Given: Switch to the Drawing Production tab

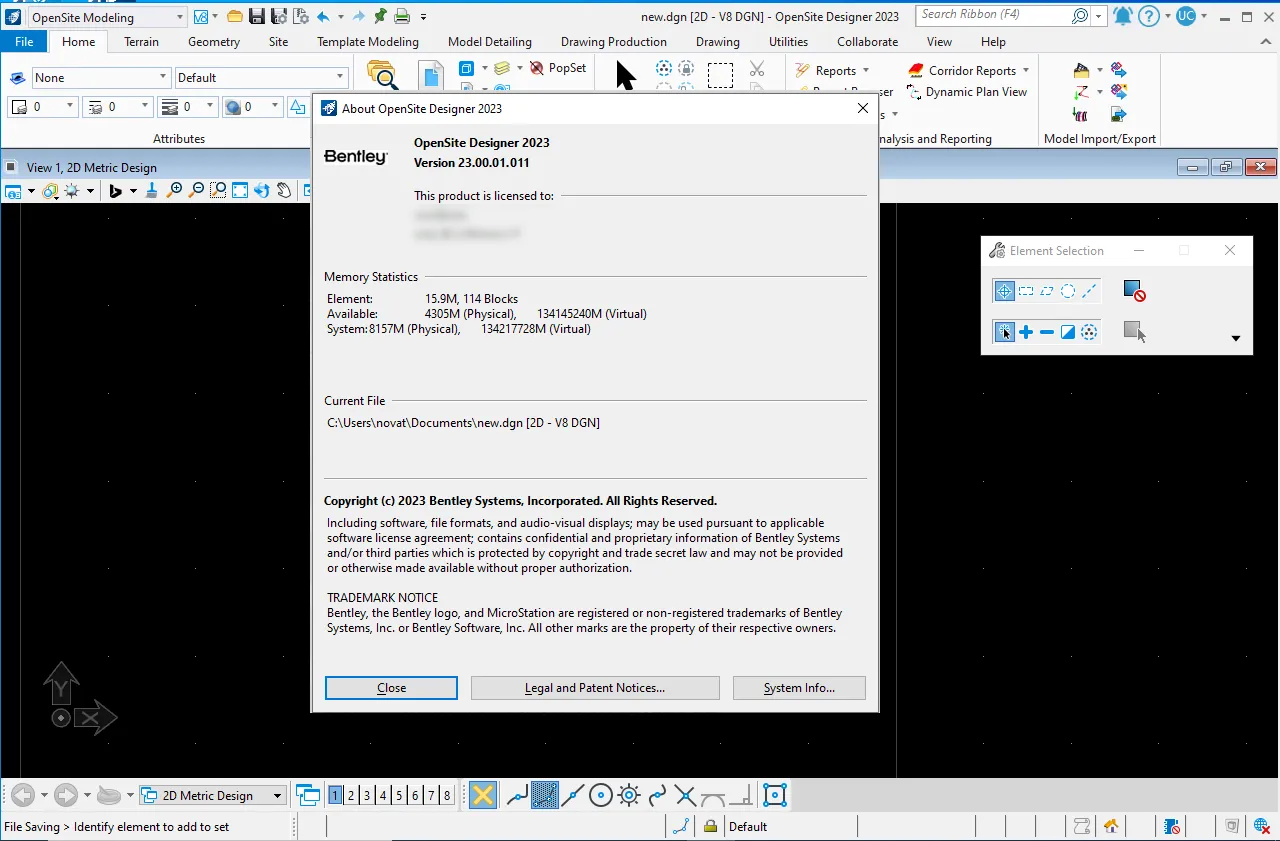Looking at the screenshot, I should pos(614,42).
